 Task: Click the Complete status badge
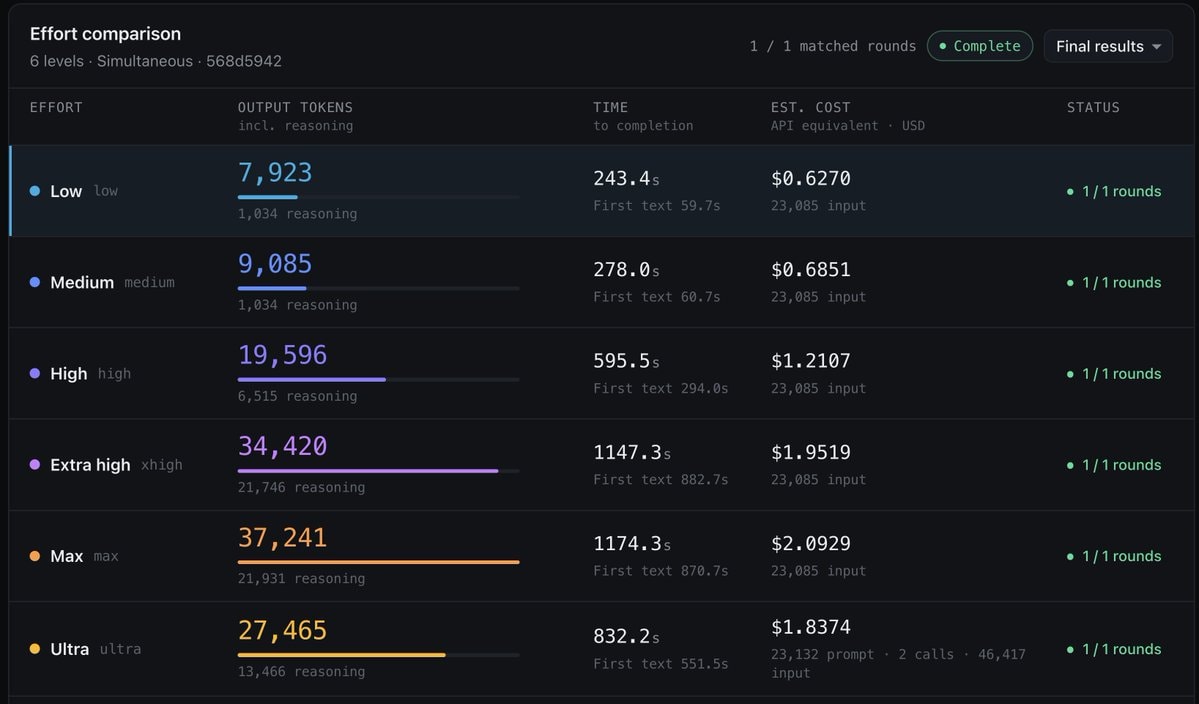pos(980,46)
